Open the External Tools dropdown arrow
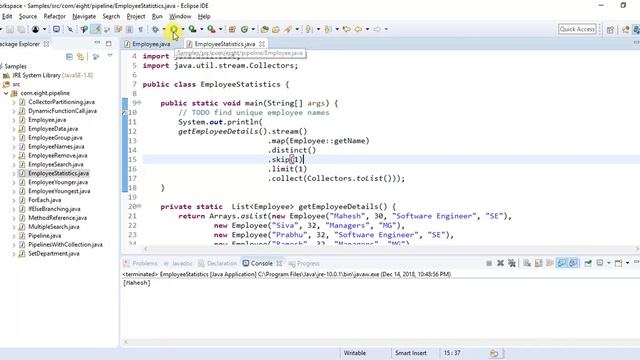This screenshot has width=640, height=360. pyautogui.click(x=220, y=29)
